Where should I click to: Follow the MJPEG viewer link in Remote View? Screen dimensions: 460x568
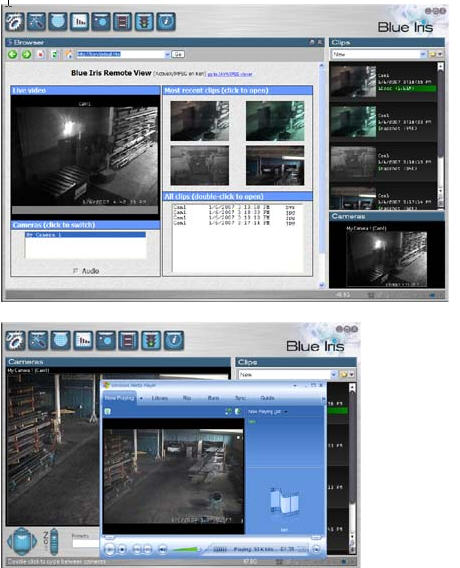[230, 74]
